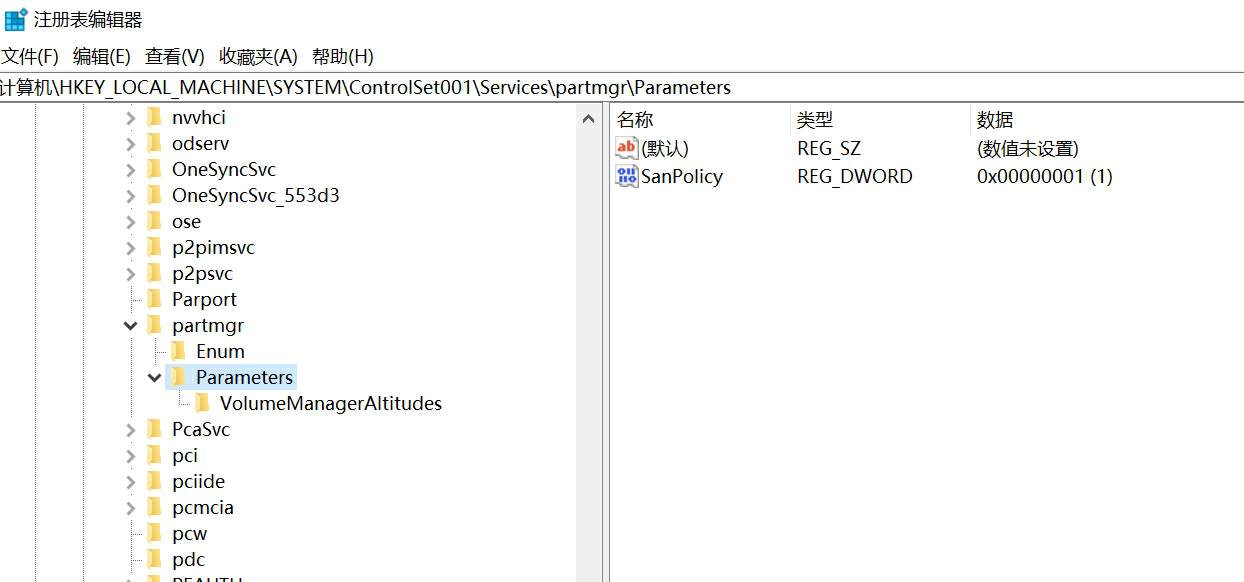Select the VolumeManagerAltitudes subkey
The image size is (1244, 582).
click(330, 404)
